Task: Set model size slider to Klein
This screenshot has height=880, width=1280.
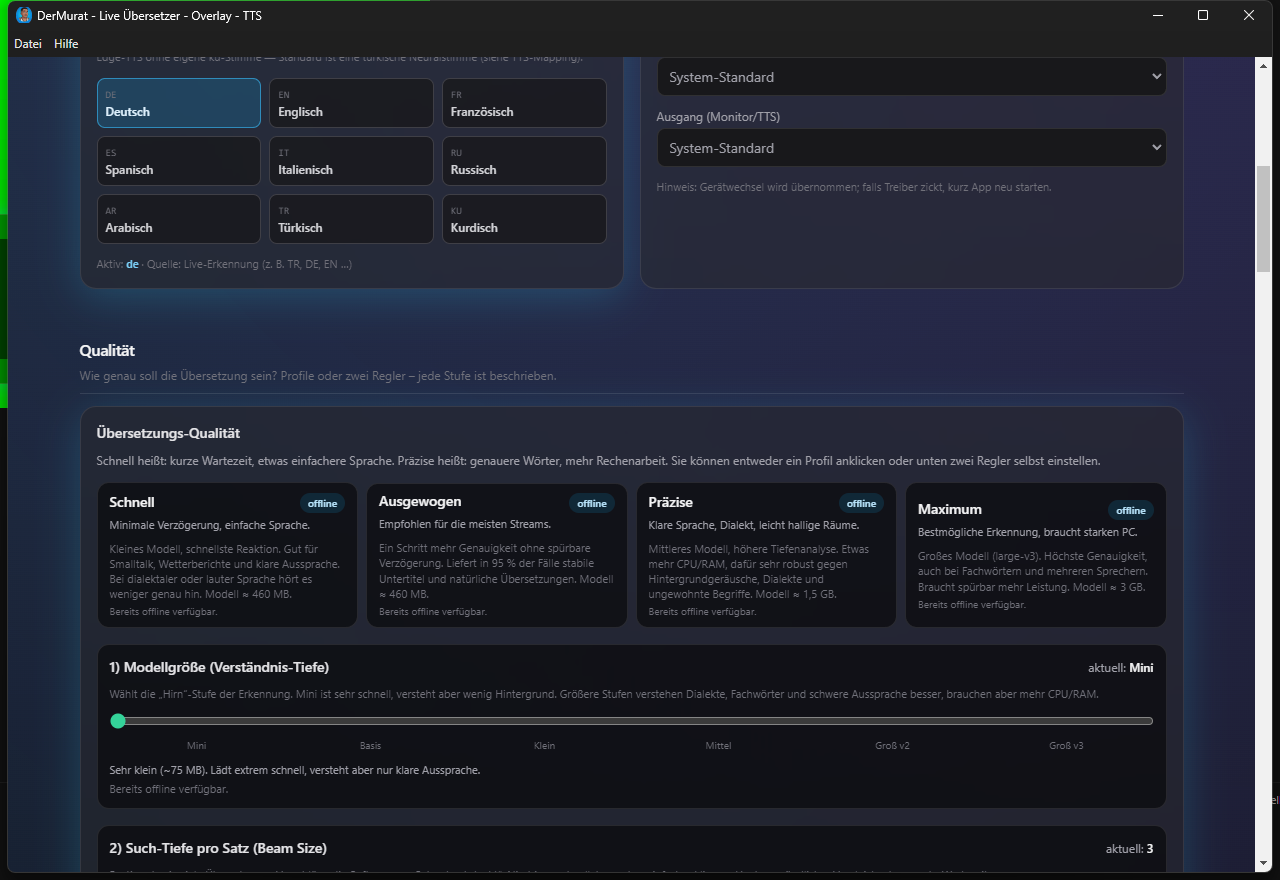Action: (x=545, y=745)
